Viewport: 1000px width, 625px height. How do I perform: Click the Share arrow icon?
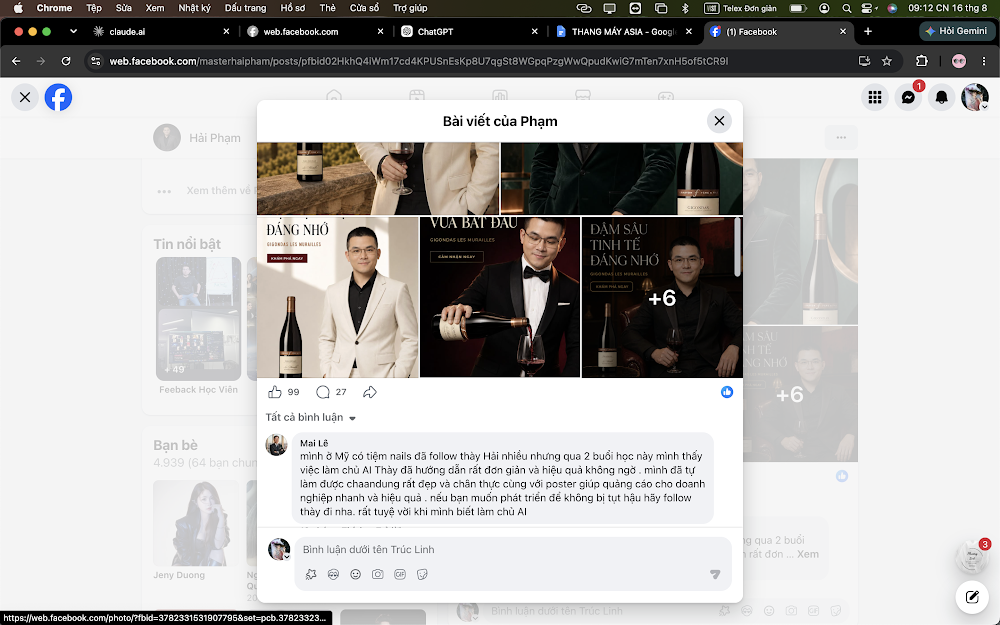click(370, 392)
